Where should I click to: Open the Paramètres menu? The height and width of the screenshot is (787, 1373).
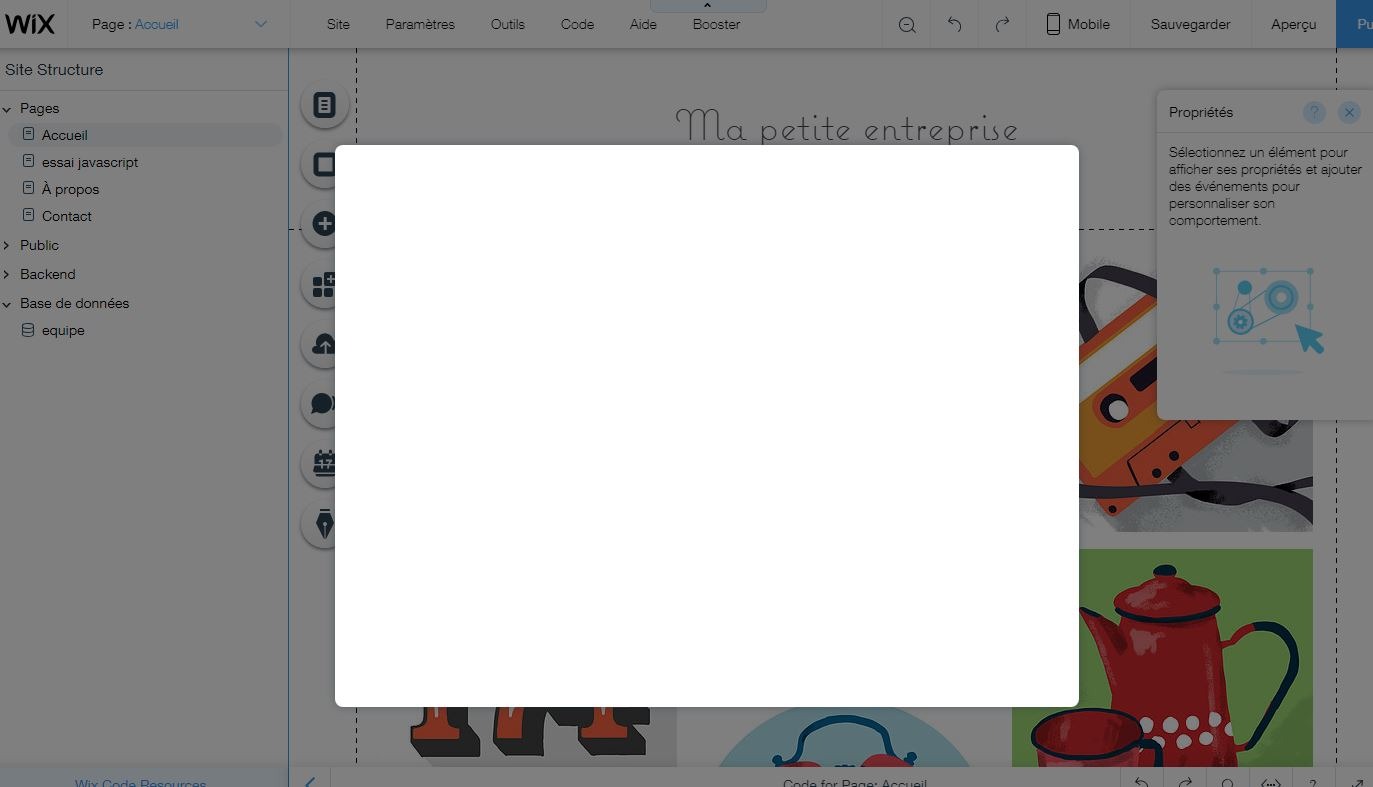point(420,24)
